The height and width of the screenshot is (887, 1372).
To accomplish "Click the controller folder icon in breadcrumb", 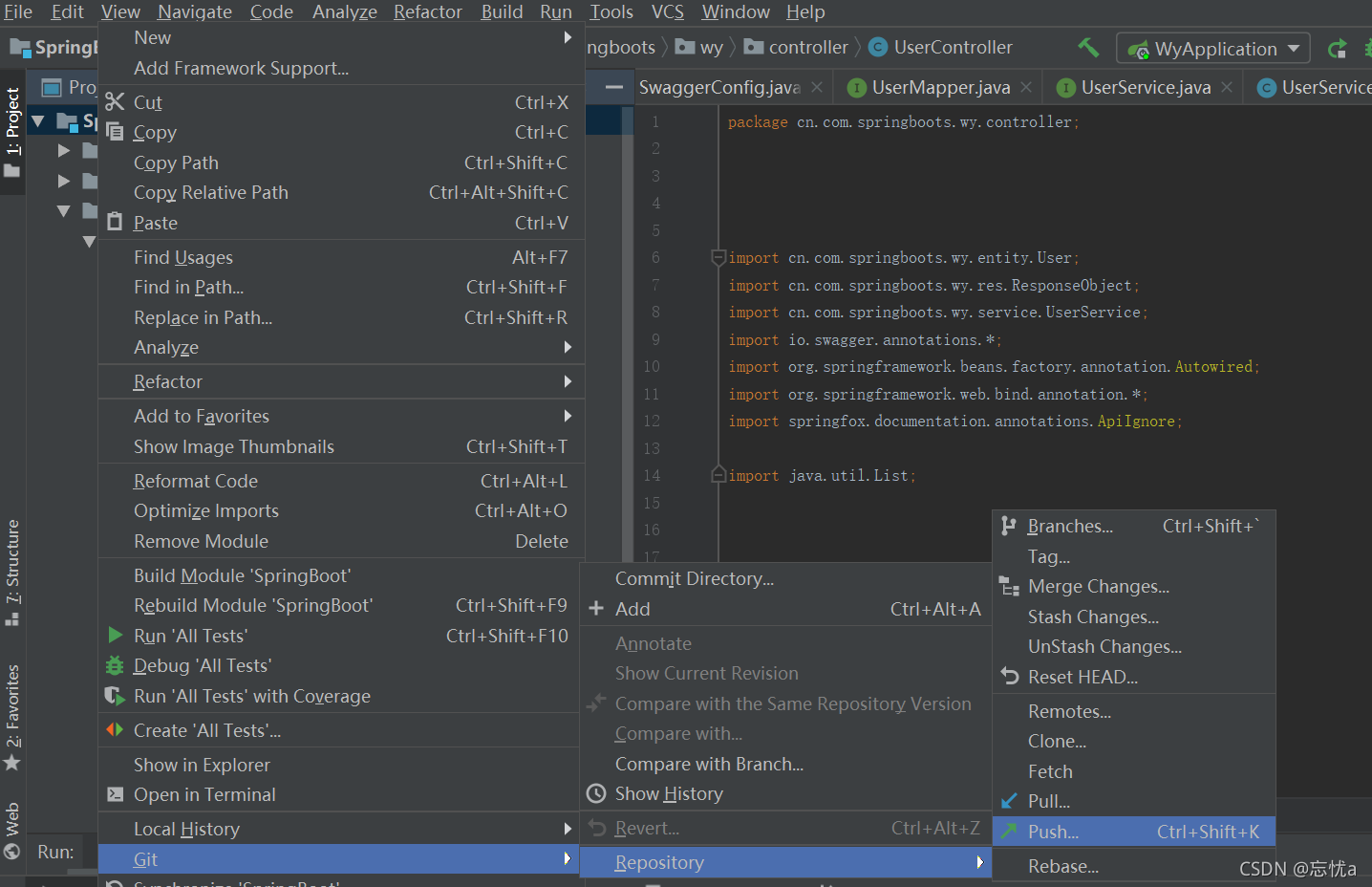I will [754, 47].
